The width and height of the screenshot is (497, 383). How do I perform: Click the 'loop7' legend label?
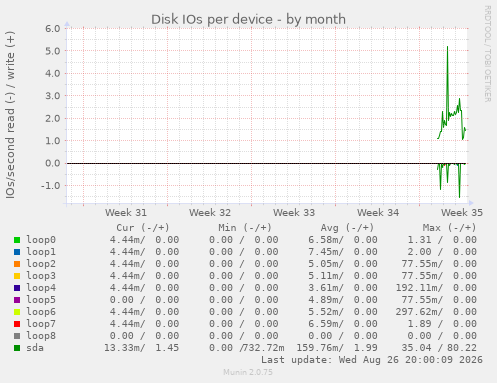point(41,324)
